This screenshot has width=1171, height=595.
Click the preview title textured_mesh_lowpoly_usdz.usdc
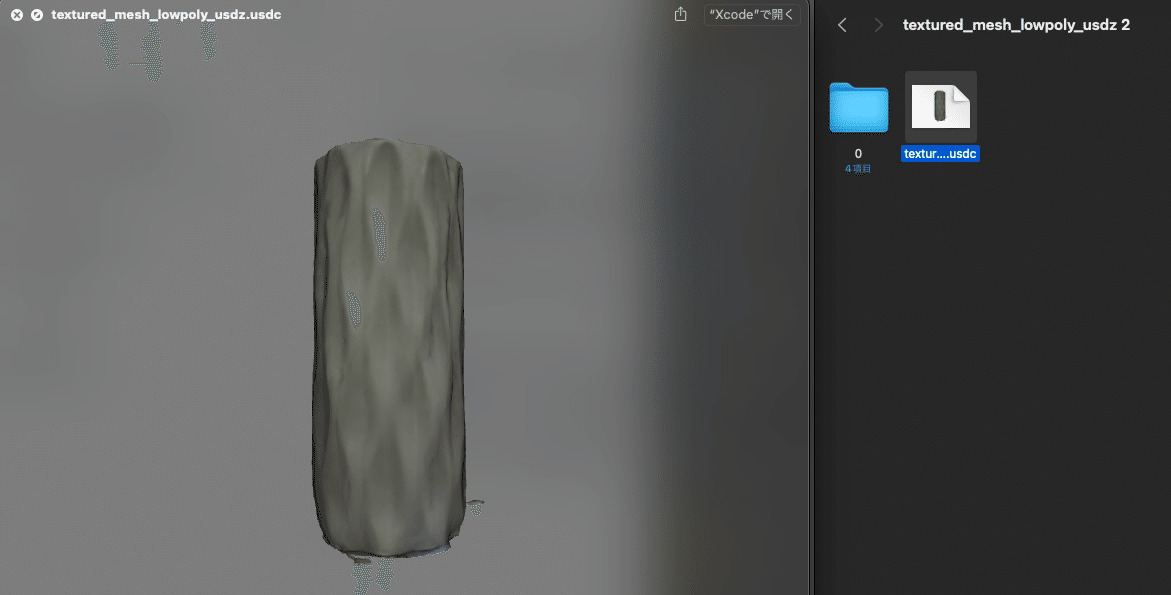tap(166, 14)
